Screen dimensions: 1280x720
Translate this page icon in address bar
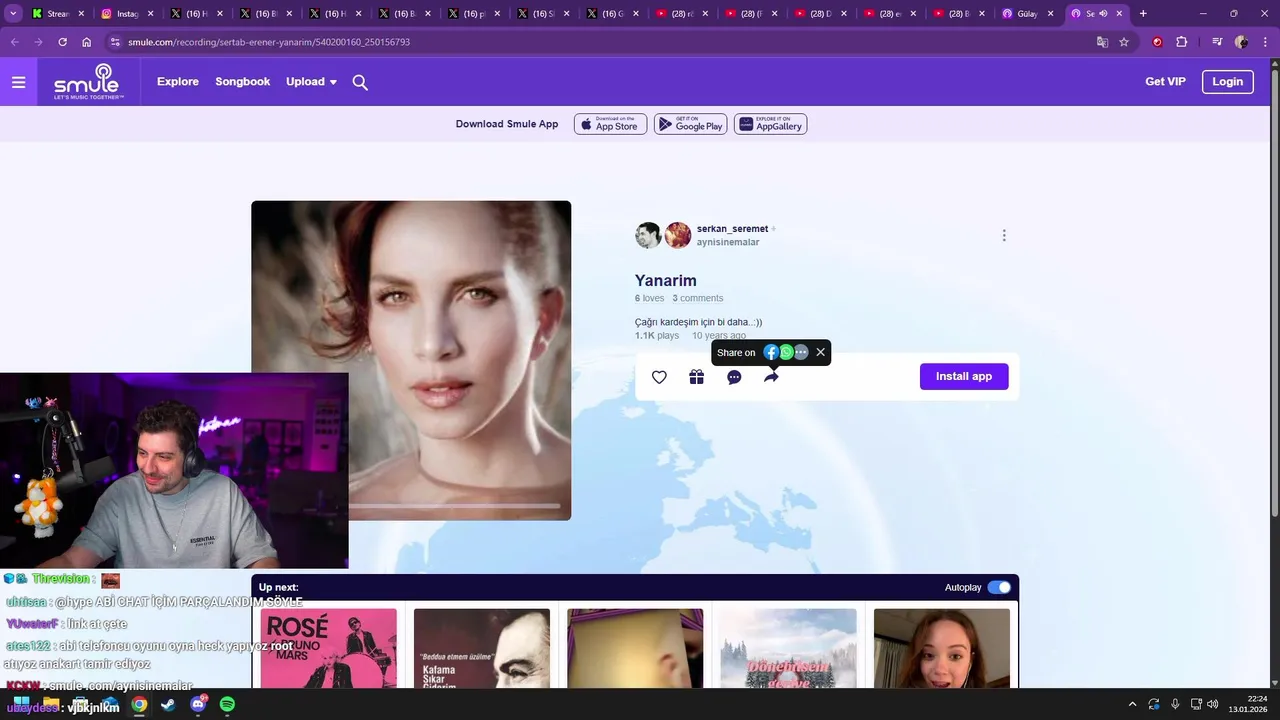(x=1102, y=42)
